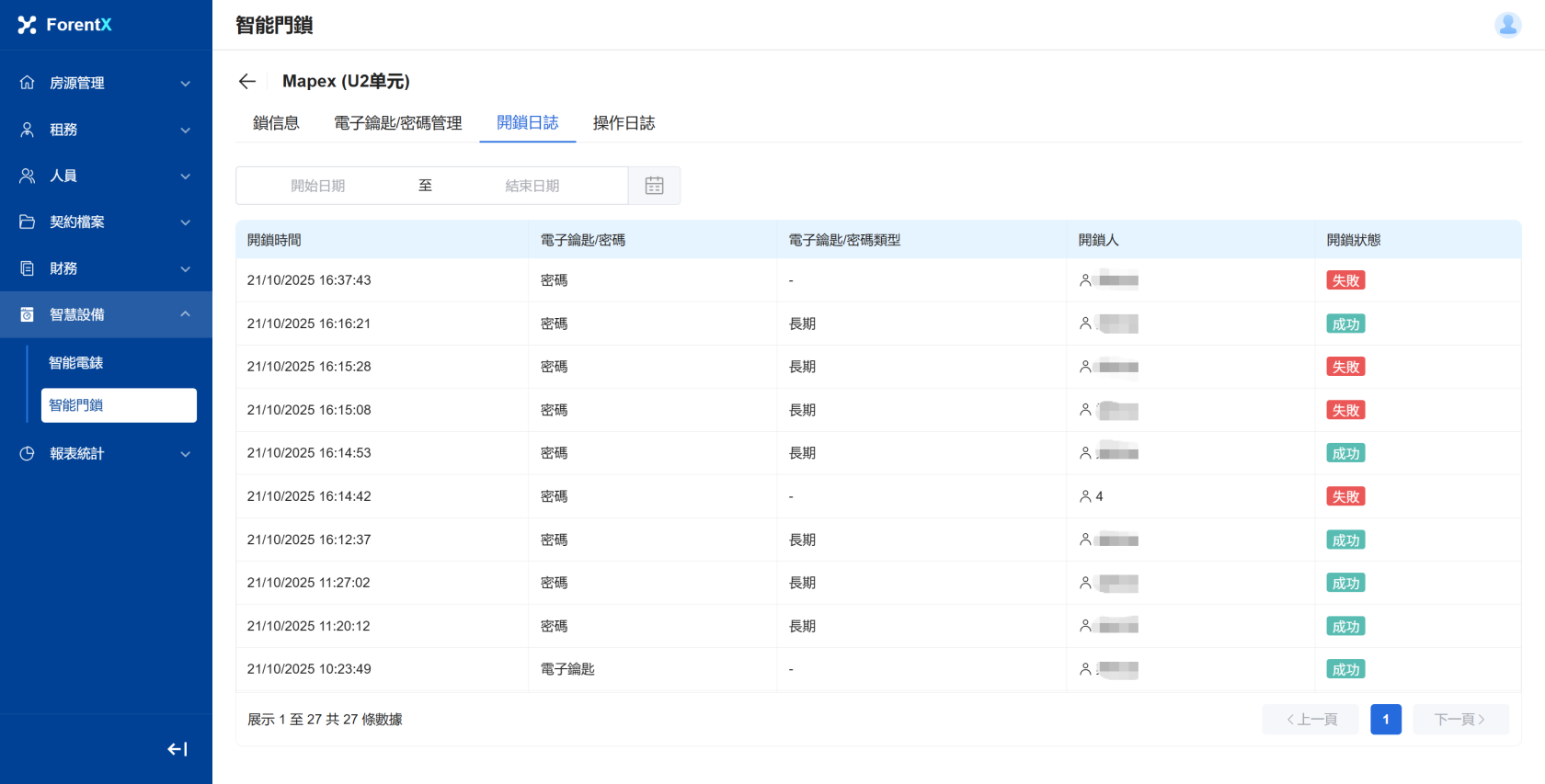The image size is (1545, 784).
Task: Collapse the sidebar with the arrow icon
Action: pos(177,749)
